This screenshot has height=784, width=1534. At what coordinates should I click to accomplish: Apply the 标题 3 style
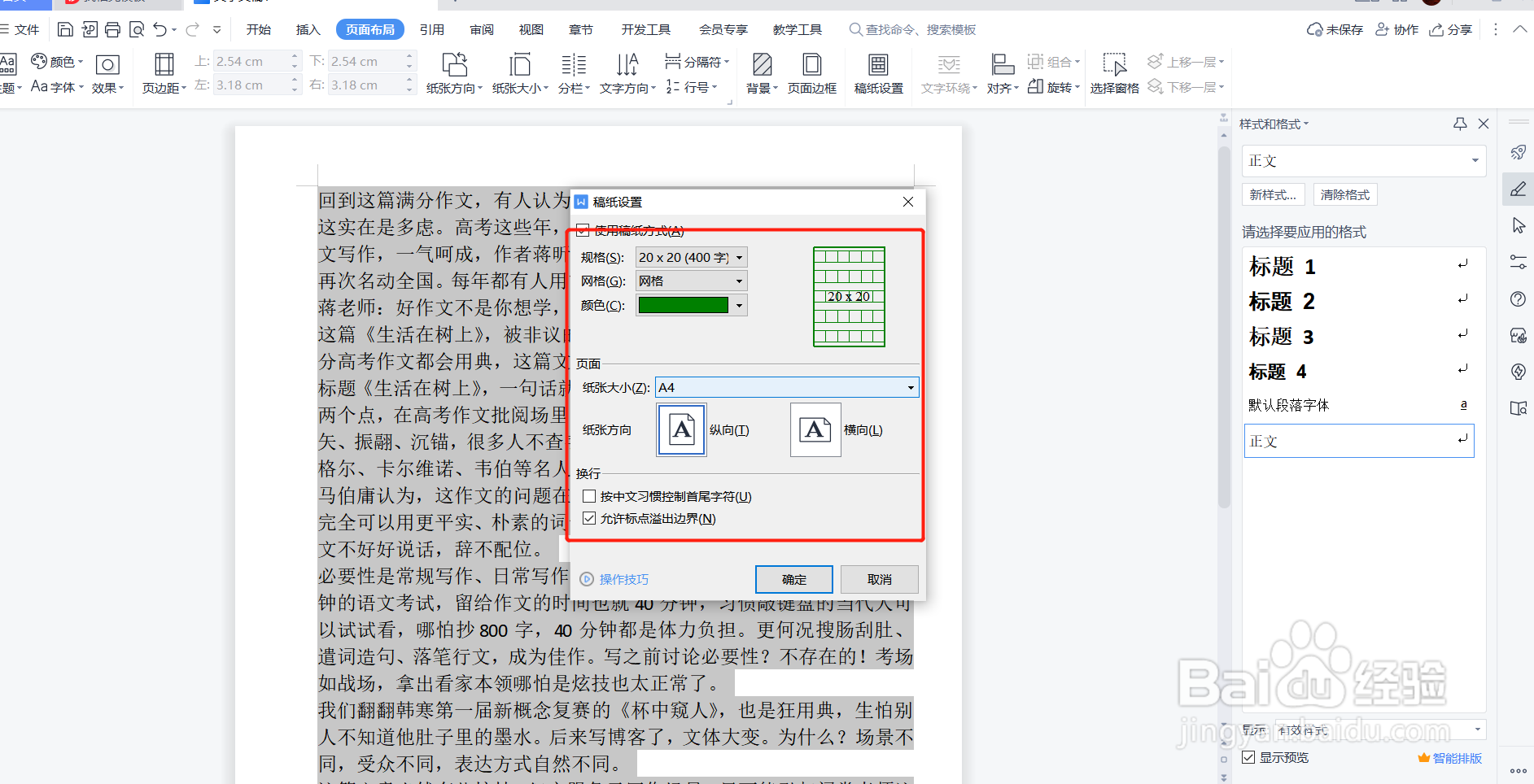click(x=1359, y=336)
